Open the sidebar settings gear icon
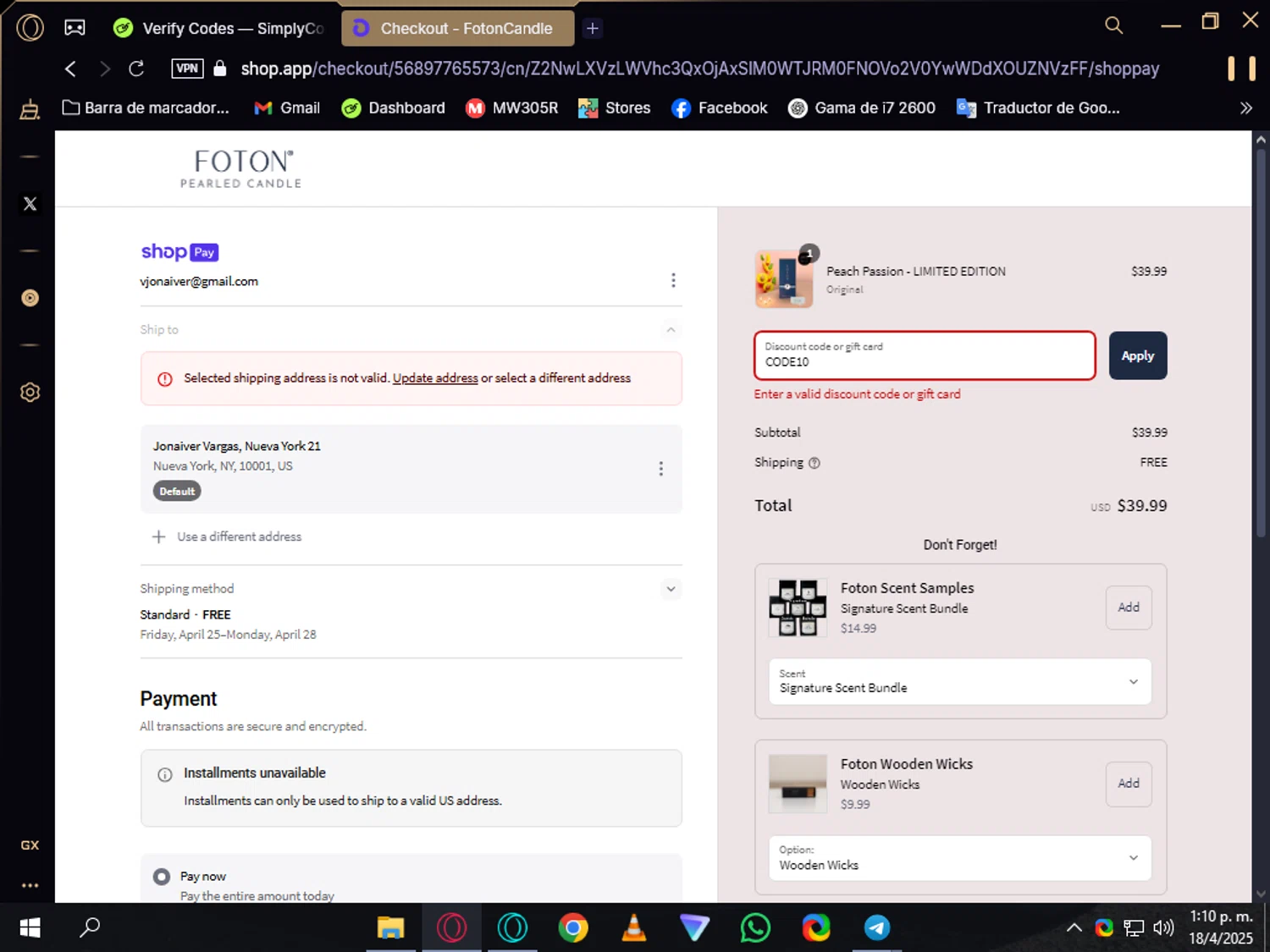 coord(30,393)
